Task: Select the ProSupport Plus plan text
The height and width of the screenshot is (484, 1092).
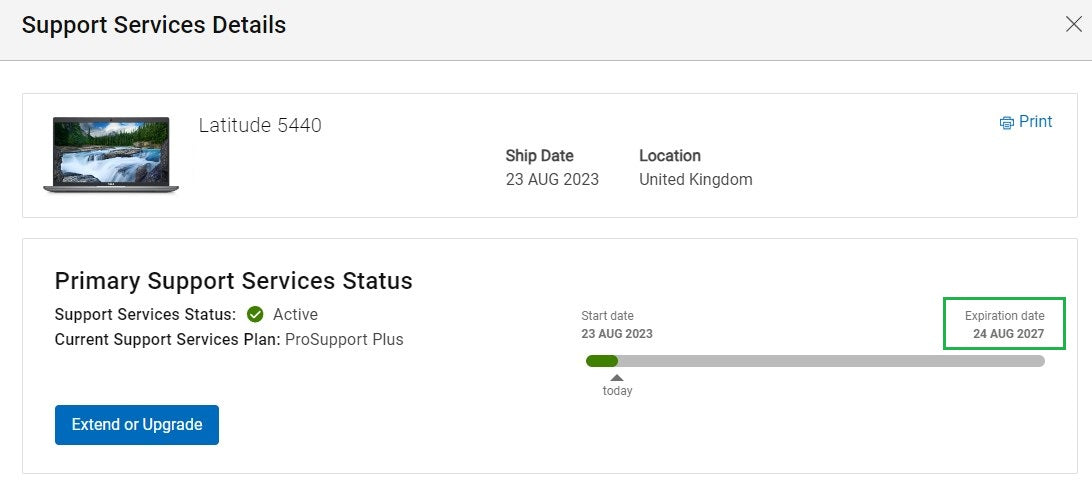Action: tap(344, 340)
